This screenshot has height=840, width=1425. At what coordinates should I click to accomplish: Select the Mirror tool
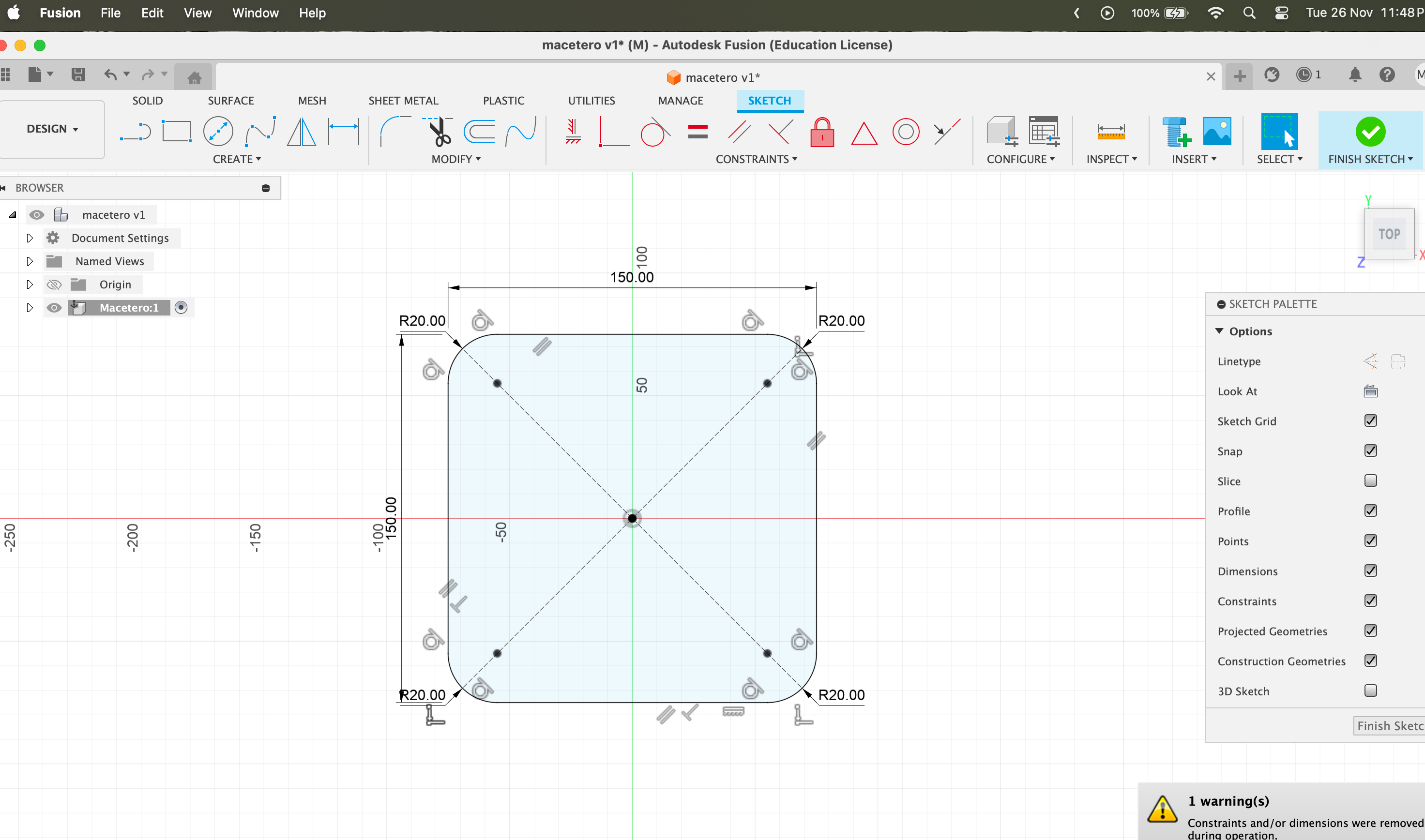pos(301,131)
